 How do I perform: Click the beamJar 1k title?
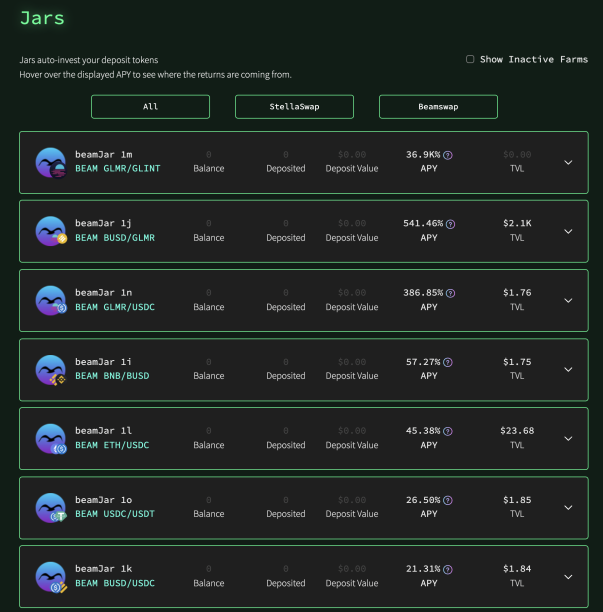(x=104, y=569)
